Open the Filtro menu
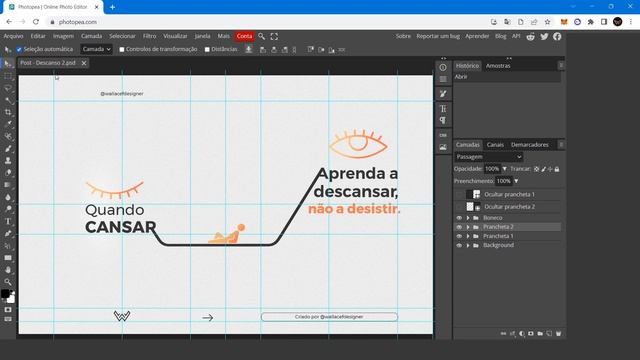This screenshot has width=640, height=360. coord(149,36)
